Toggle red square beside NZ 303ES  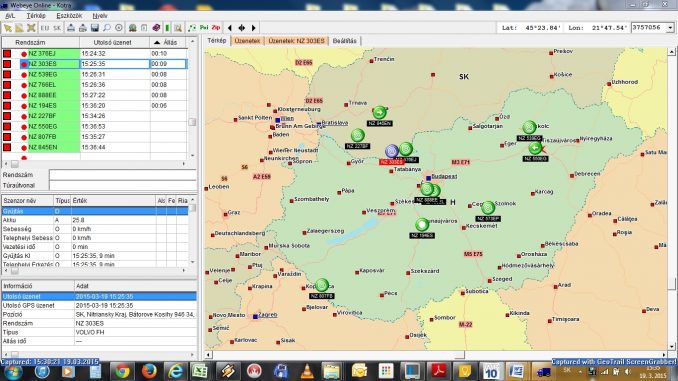point(7,64)
